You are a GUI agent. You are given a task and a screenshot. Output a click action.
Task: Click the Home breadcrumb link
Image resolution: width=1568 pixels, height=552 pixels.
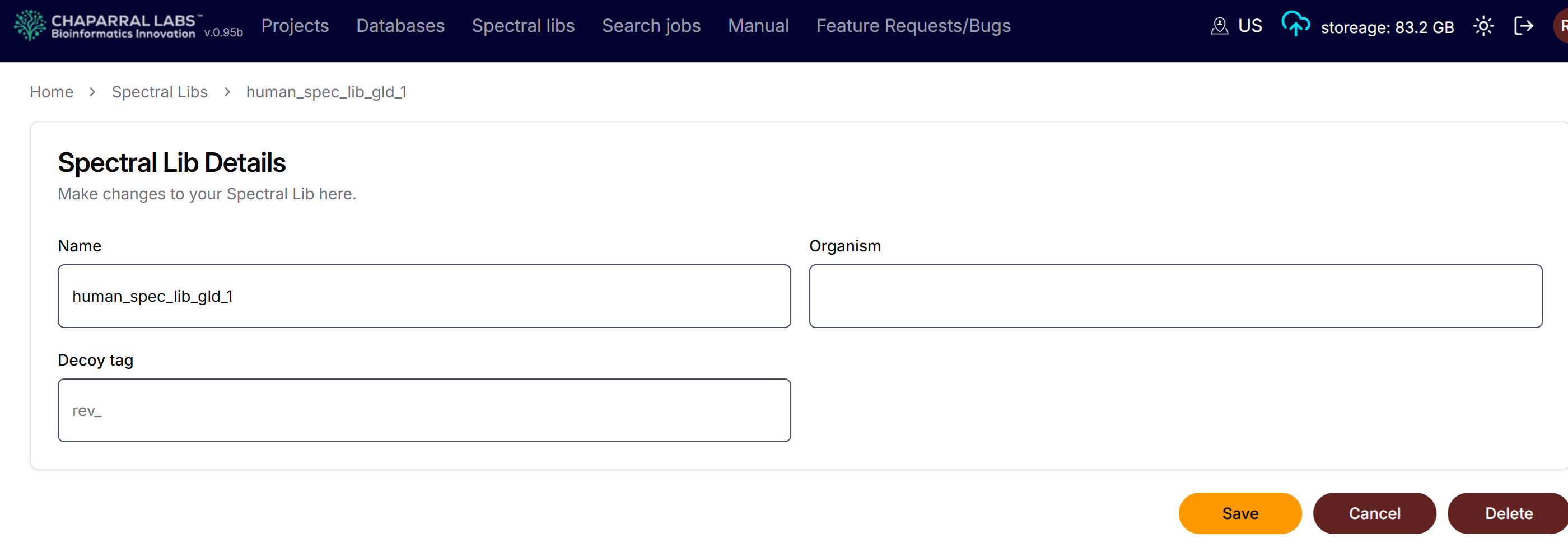52,92
